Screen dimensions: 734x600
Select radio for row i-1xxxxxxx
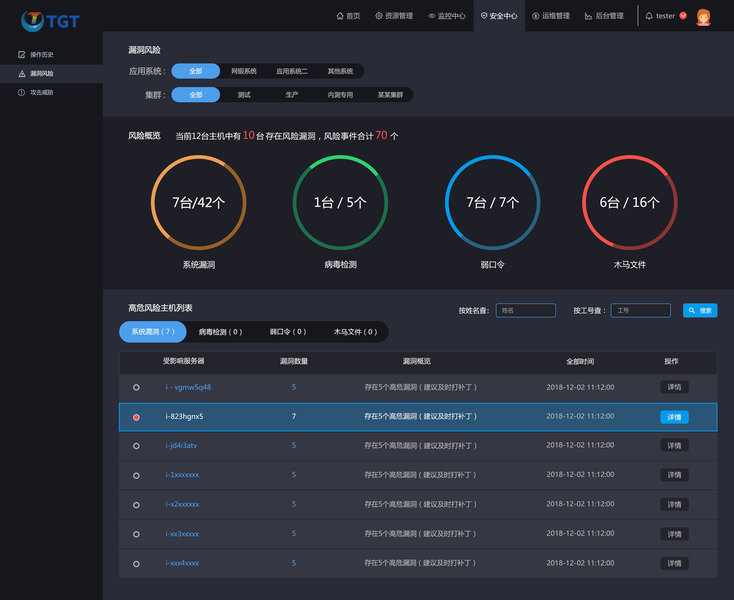(x=136, y=476)
